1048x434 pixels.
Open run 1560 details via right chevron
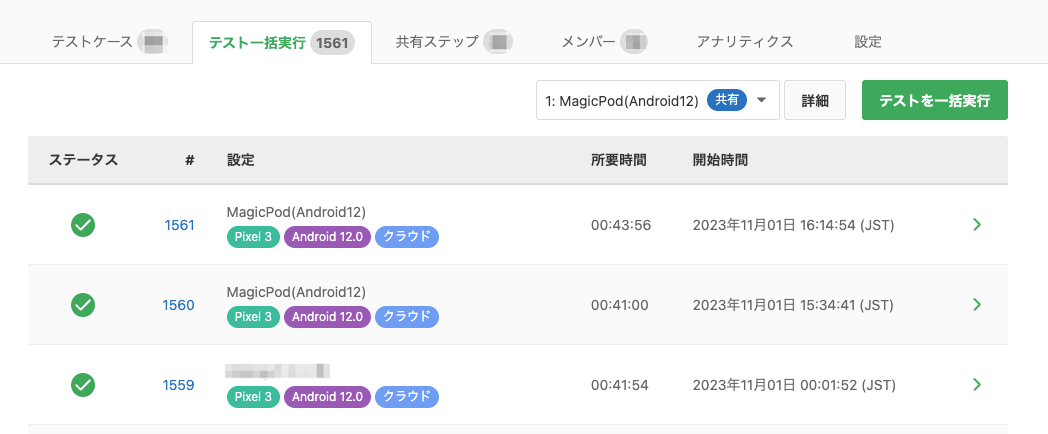tap(977, 305)
